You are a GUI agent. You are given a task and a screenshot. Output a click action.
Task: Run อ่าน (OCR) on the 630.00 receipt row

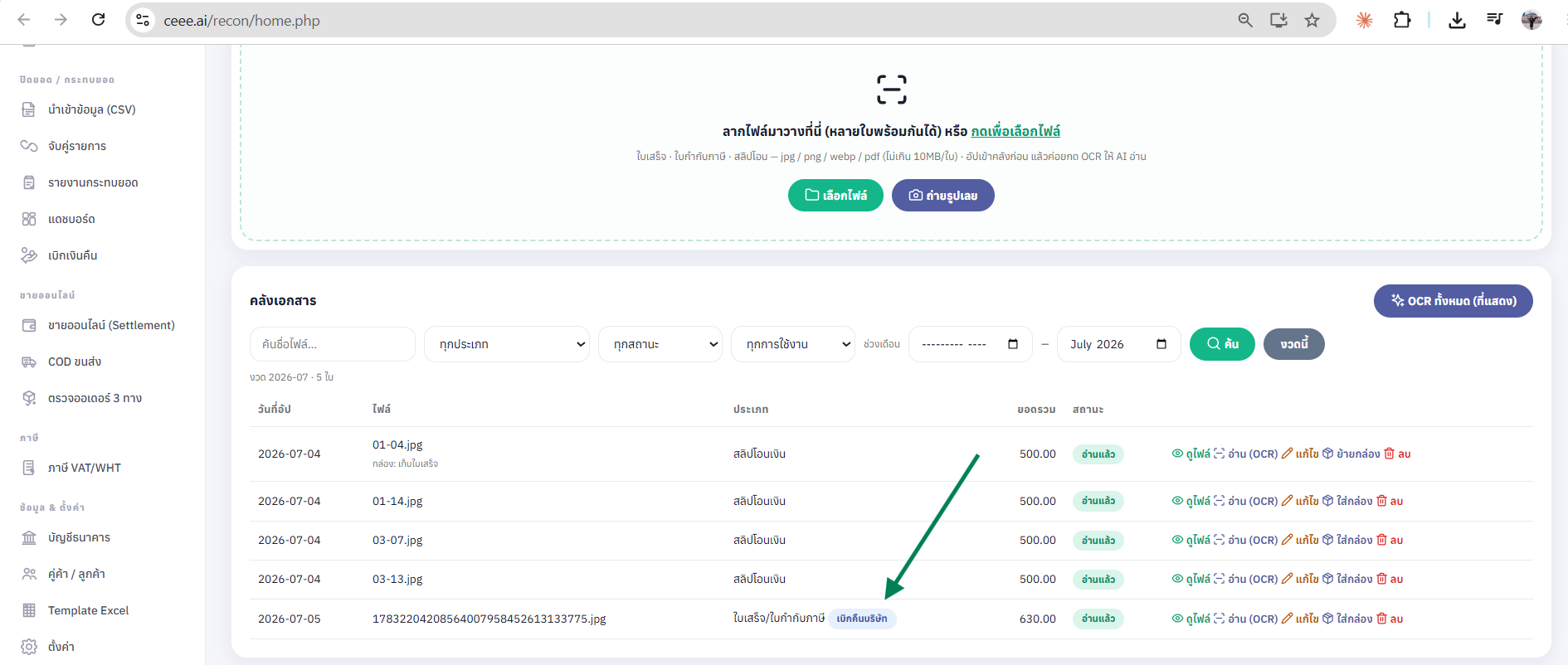(1245, 619)
